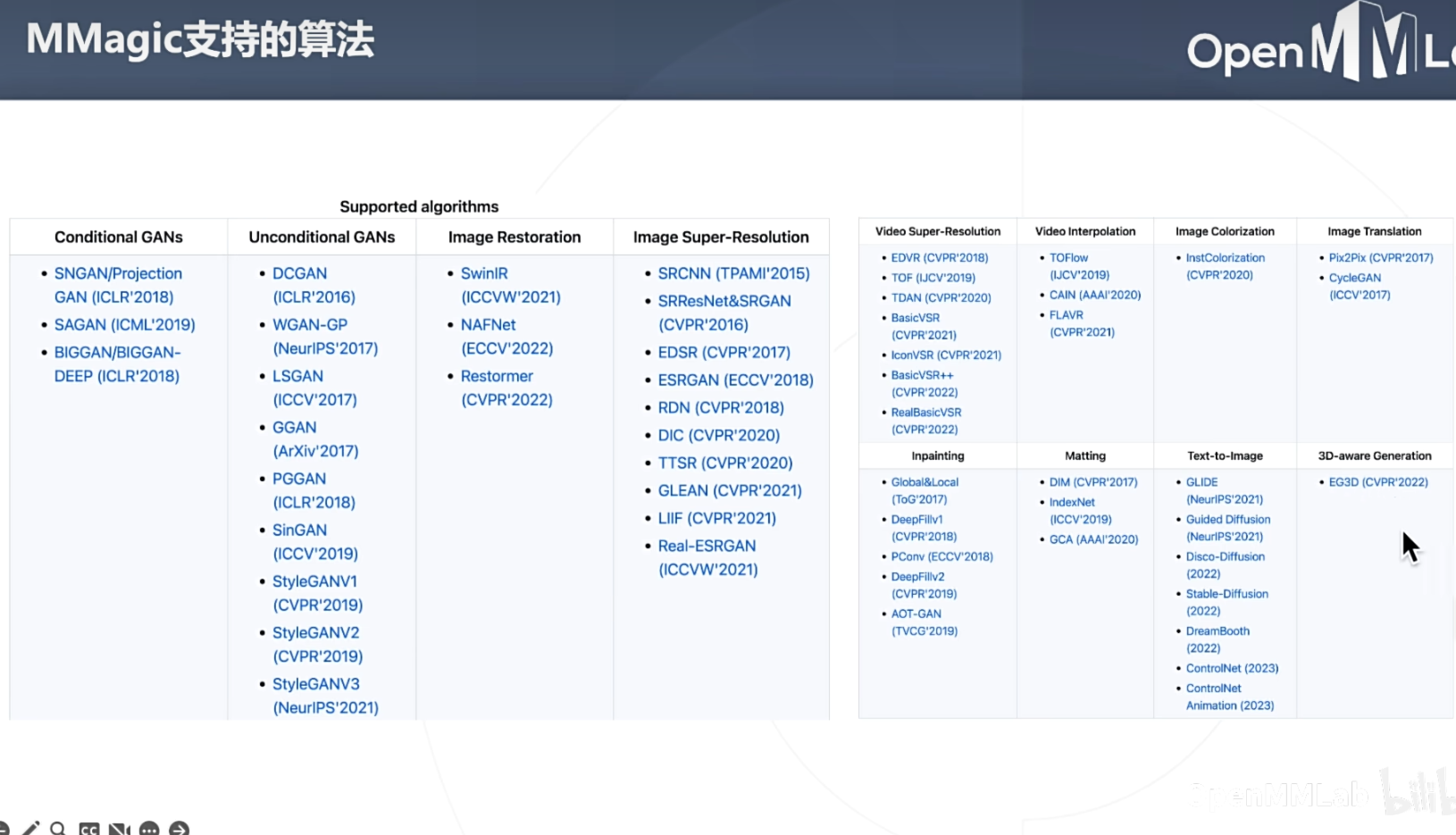Open the Restormer (CVPR'2022) link
This screenshot has height=835, width=1456.
(x=506, y=388)
